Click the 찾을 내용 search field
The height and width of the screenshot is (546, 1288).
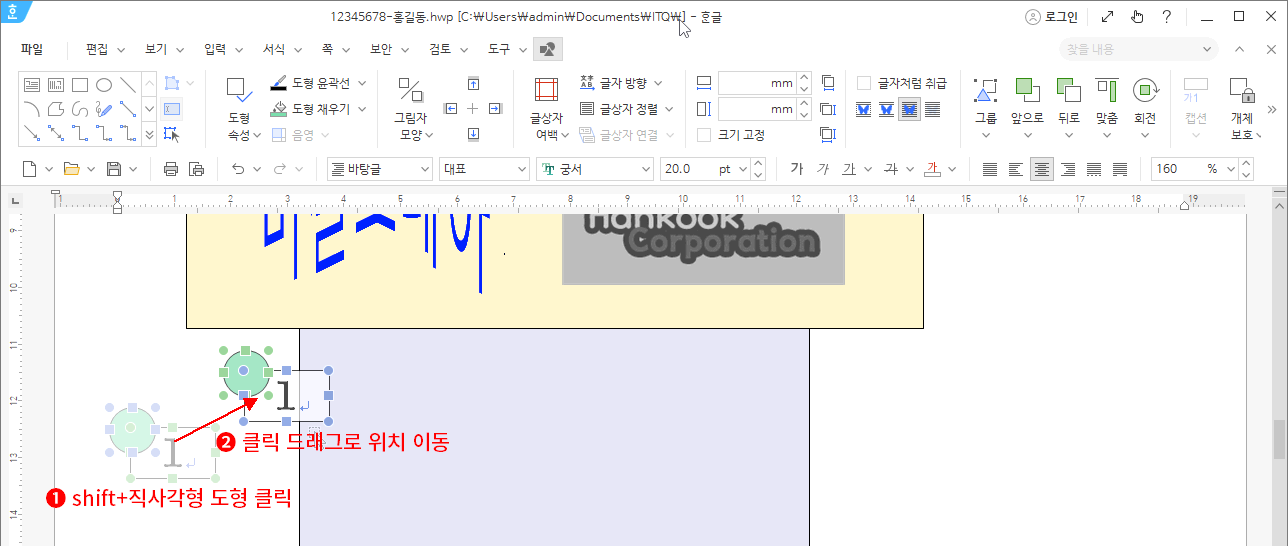pyautogui.click(x=1138, y=49)
